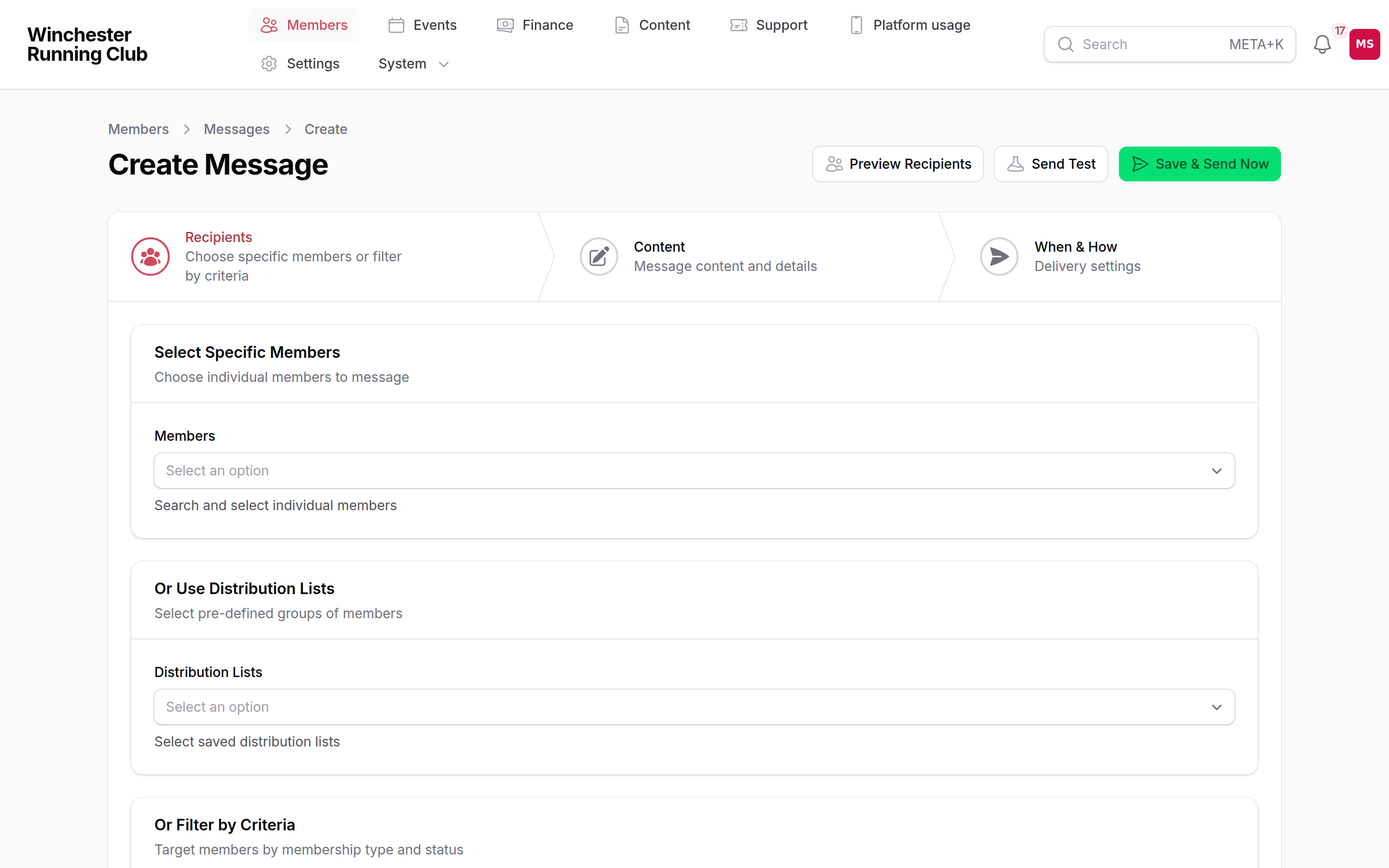Go to Members via breadcrumb
Image resolution: width=1389 pixels, height=868 pixels.
click(x=138, y=129)
